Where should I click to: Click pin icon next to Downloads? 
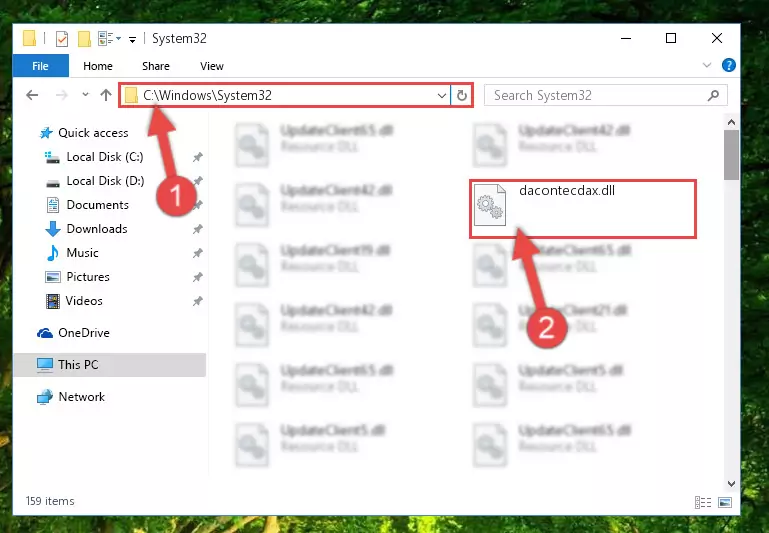(197, 229)
